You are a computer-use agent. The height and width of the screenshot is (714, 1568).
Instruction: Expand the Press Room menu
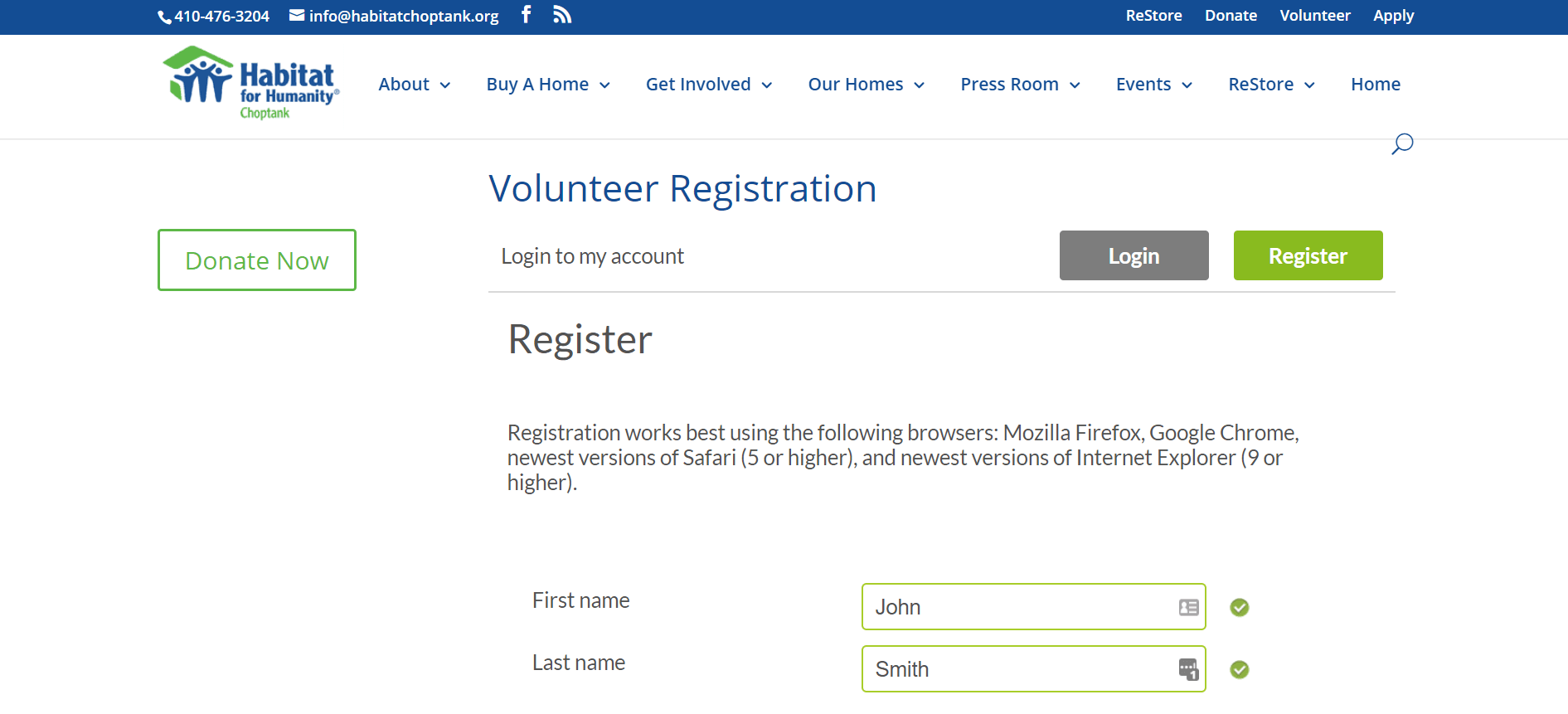tap(1019, 85)
